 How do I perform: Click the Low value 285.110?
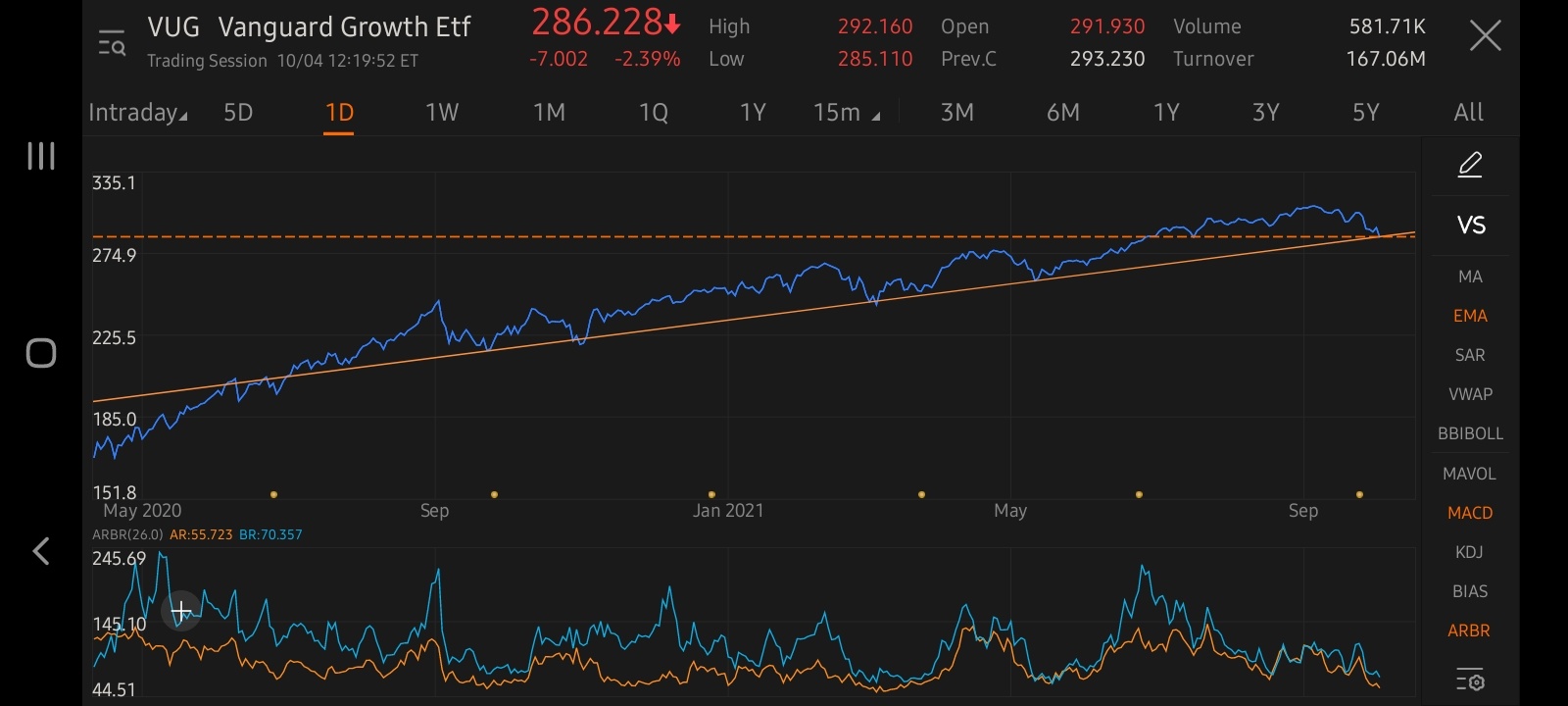tap(874, 59)
